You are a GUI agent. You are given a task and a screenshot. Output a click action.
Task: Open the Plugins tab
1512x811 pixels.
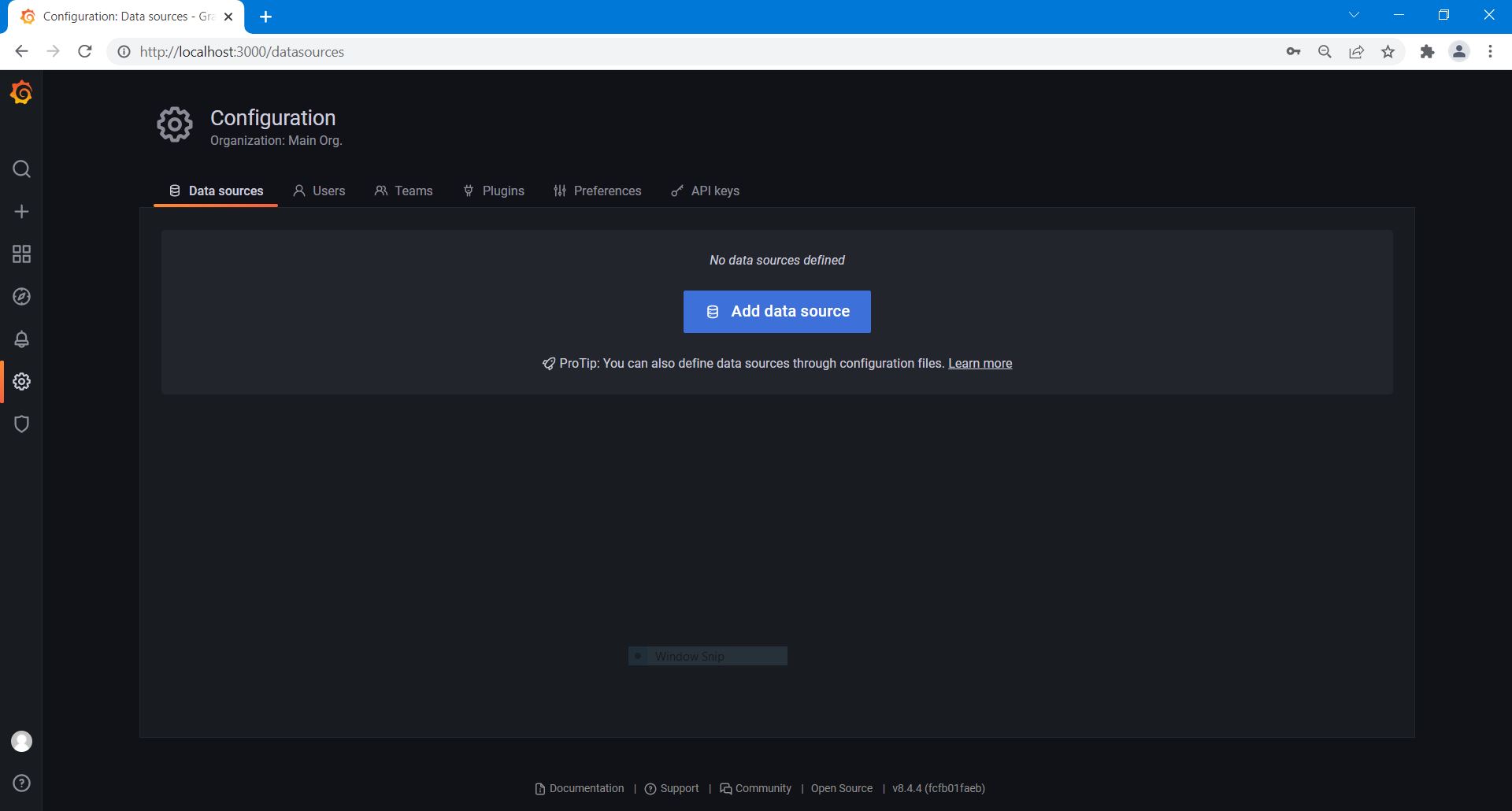494,191
